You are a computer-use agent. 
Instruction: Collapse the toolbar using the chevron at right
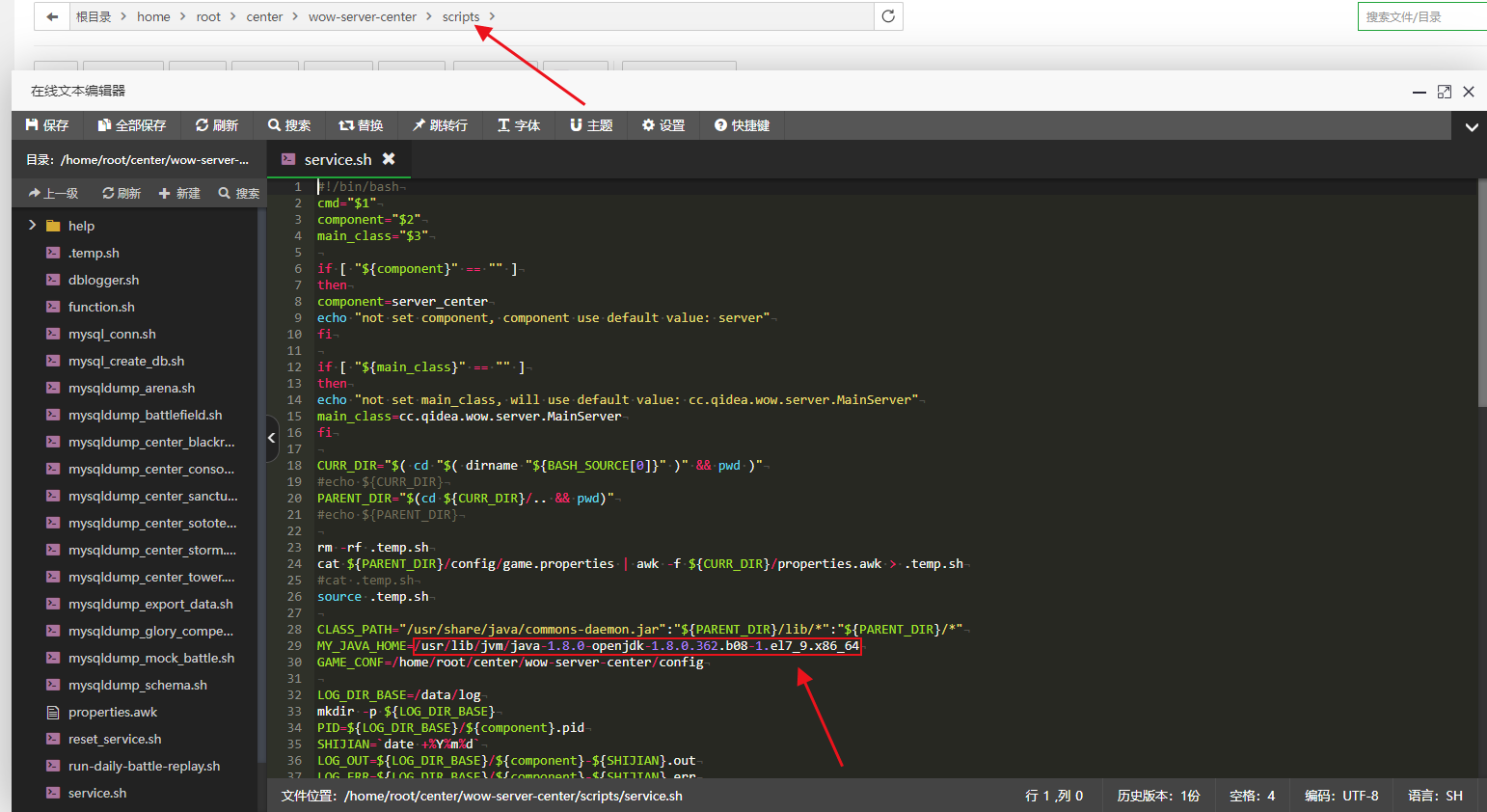click(x=1472, y=126)
